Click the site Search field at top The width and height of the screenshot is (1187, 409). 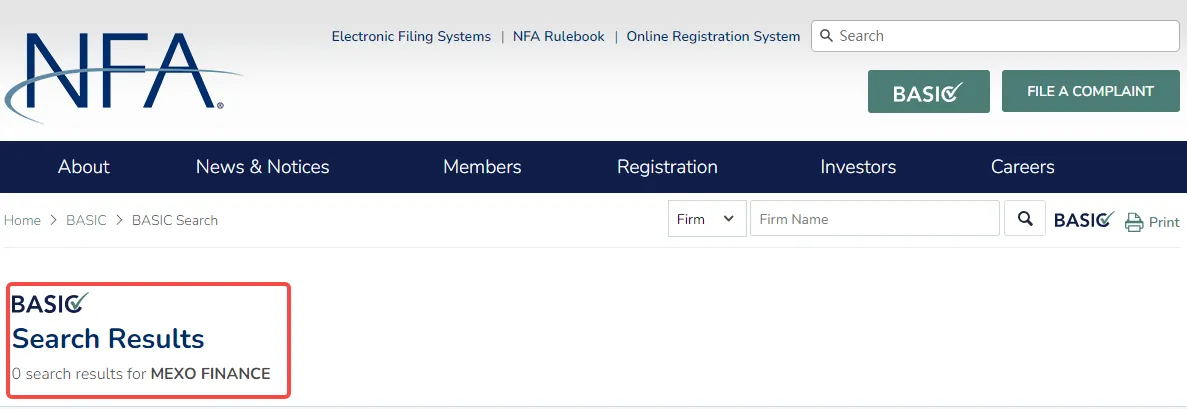point(995,36)
